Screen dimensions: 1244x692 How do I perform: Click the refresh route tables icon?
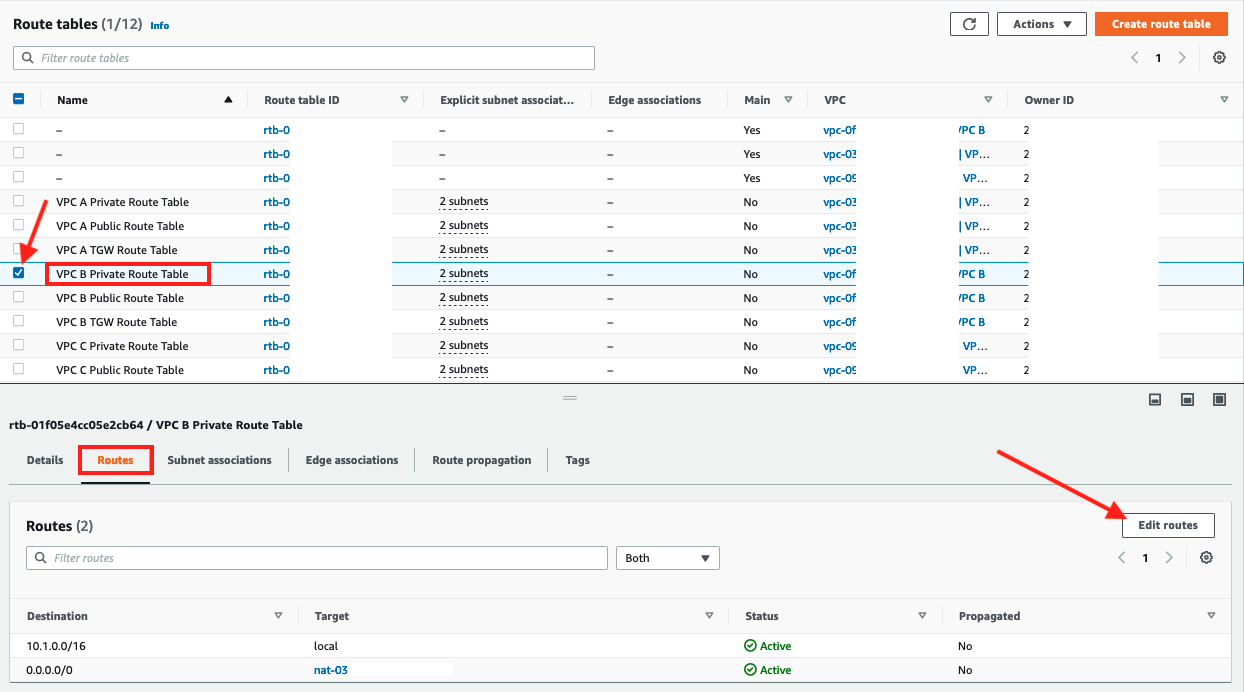pyautogui.click(x=968, y=24)
